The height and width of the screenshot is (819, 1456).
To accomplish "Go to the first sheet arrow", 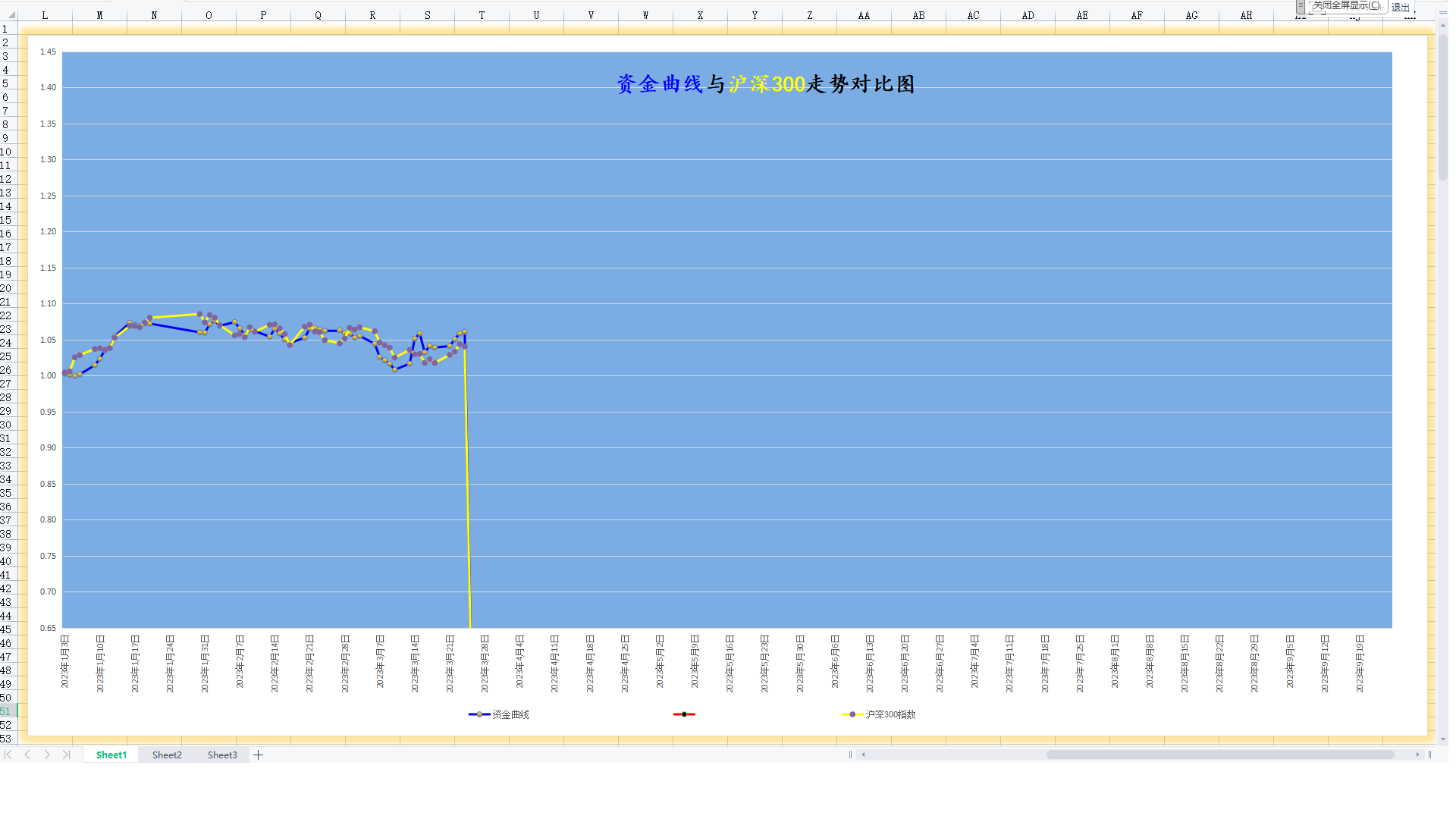I will (x=8, y=755).
